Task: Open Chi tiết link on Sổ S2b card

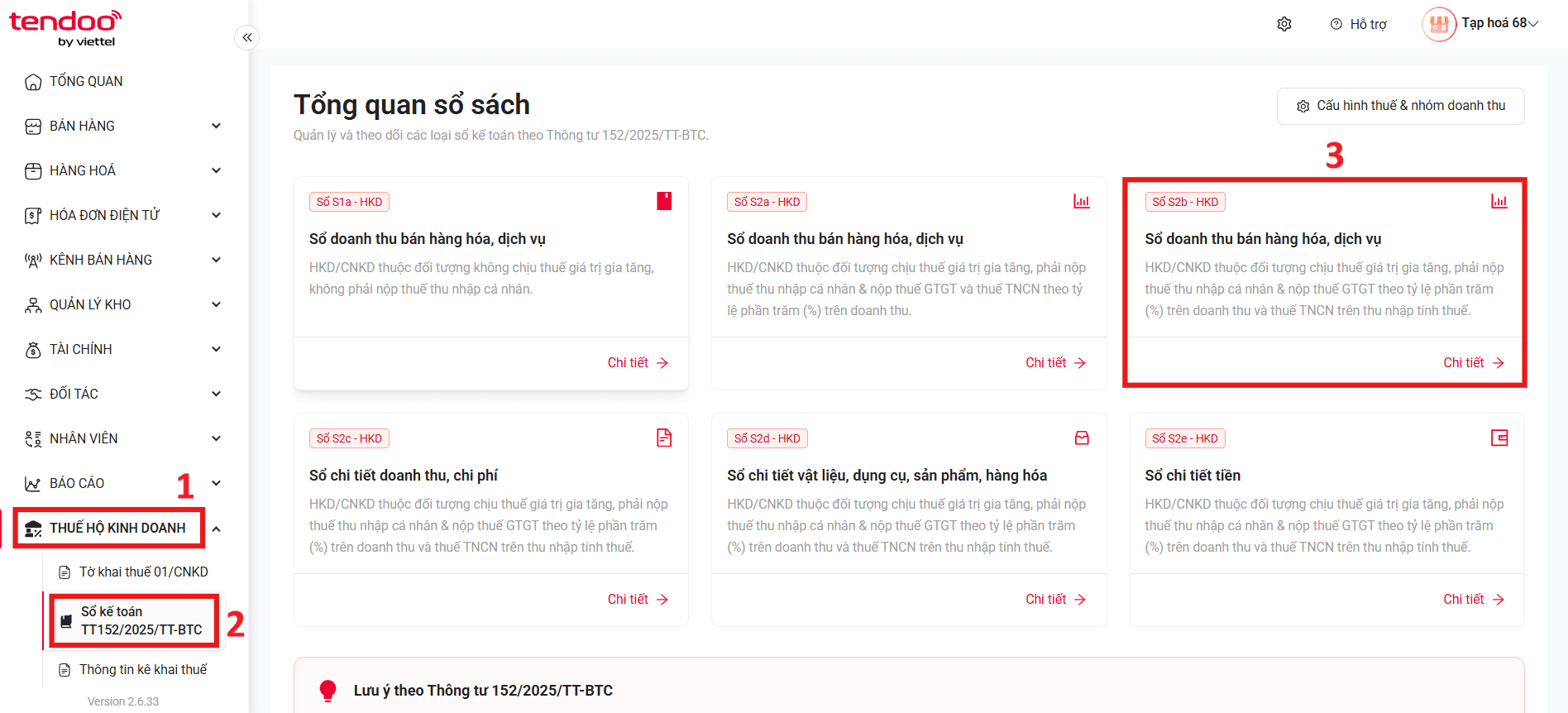Action: (x=1474, y=362)
